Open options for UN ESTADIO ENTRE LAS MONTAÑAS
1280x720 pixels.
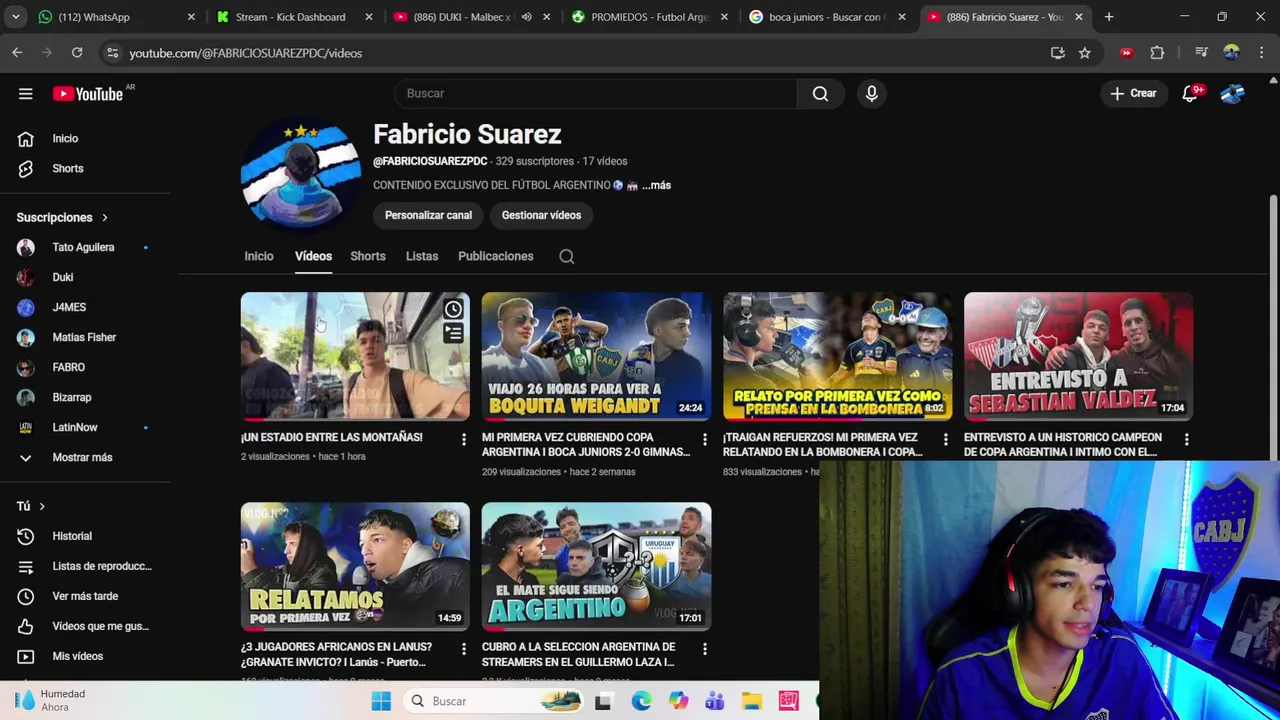(463, 439)
